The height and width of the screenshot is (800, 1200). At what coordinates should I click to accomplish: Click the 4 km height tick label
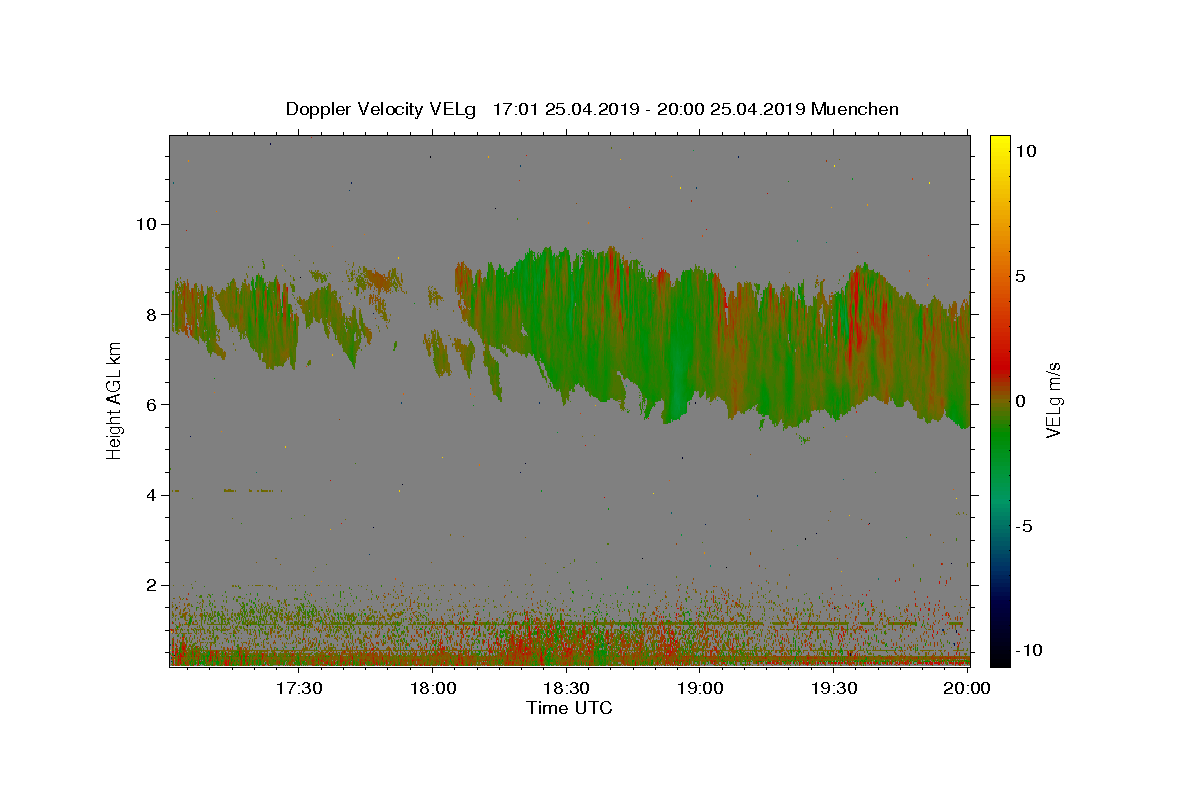[153, 495]
